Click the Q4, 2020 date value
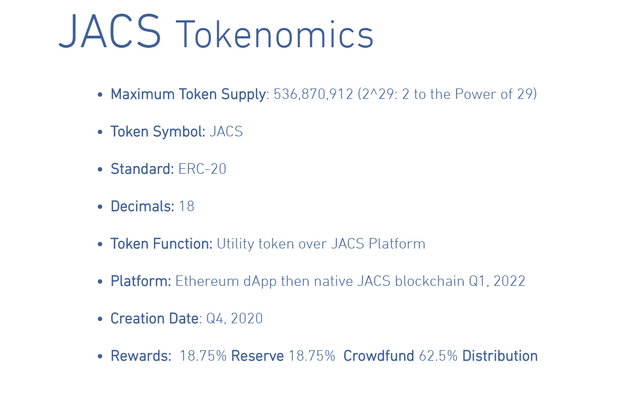Screen dimensions: 640x404 tap(234, 319)
